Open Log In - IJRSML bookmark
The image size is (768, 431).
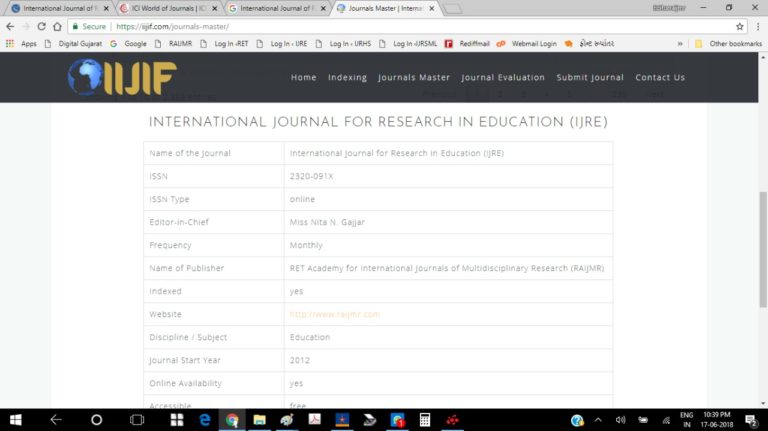pyautogui.click(x=408, y=44)
